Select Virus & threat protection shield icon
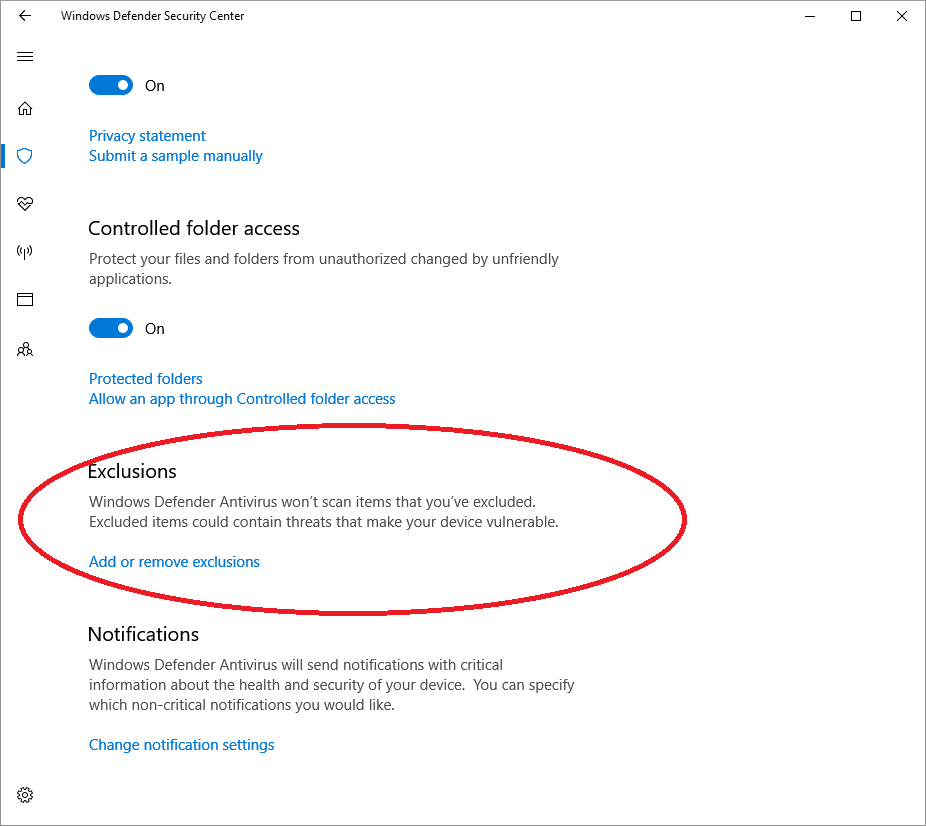Screen dimensions: 926x826 [x=25, y=156]
